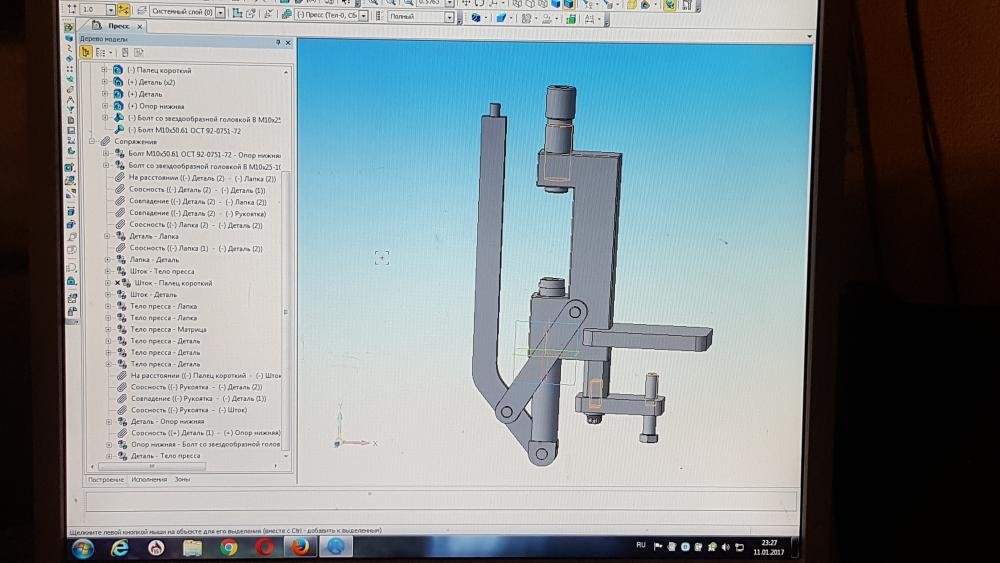The height and width of the screenshot is (563, 1000).
Task: Expand the 'Палец короткий' tree node
Action: coord(105,71)
